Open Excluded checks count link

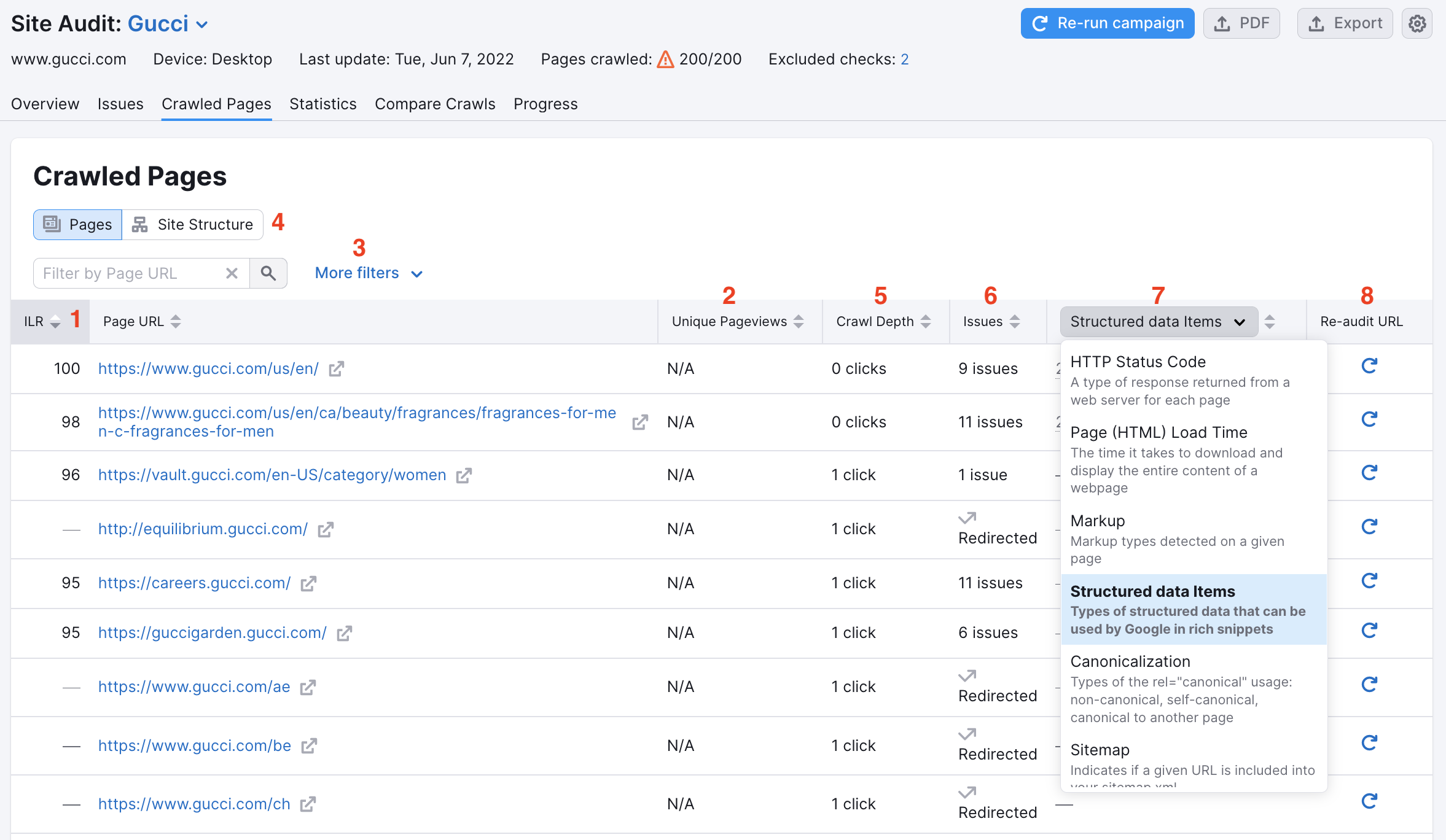904,60
